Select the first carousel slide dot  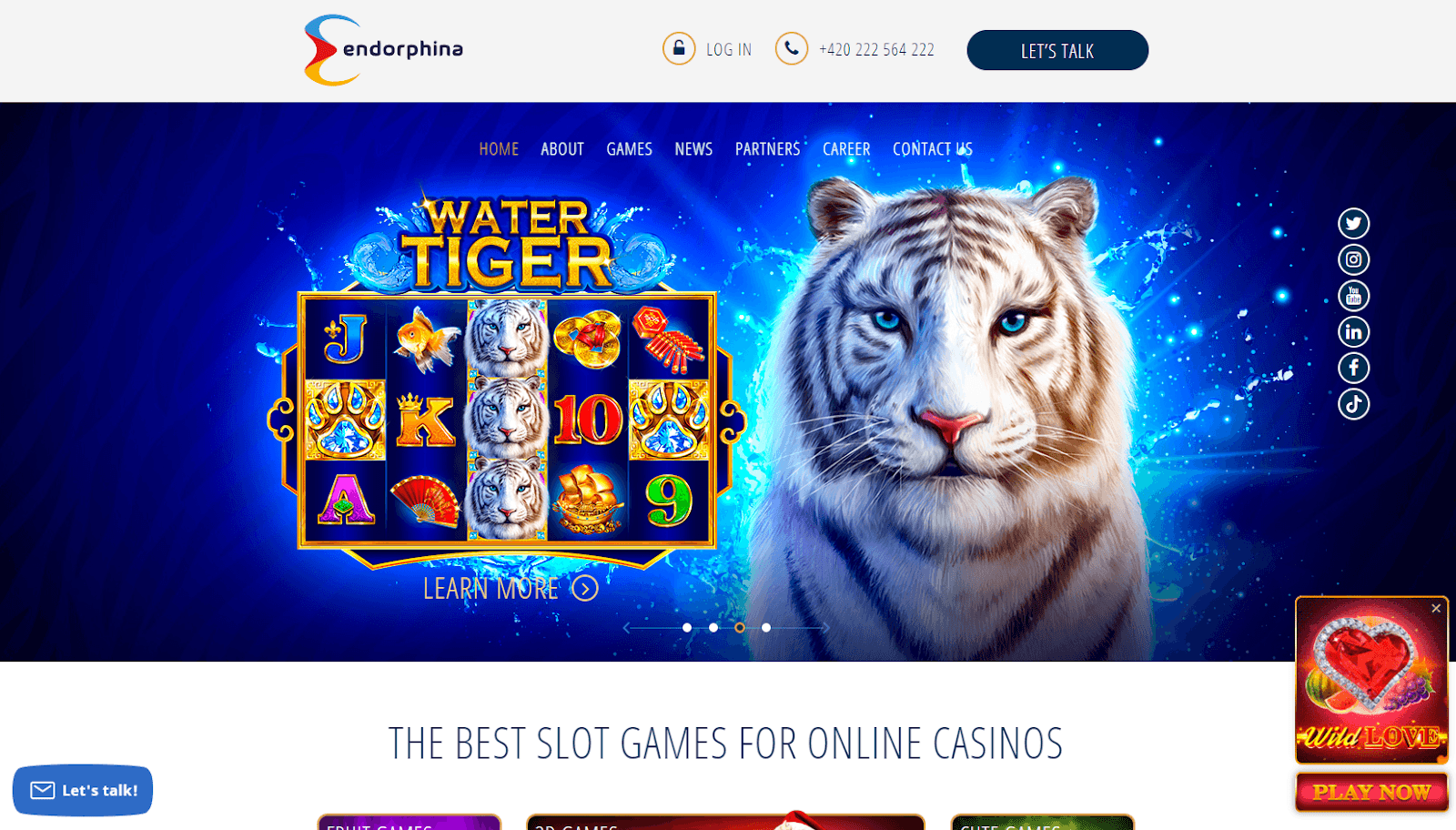(687, 627)
